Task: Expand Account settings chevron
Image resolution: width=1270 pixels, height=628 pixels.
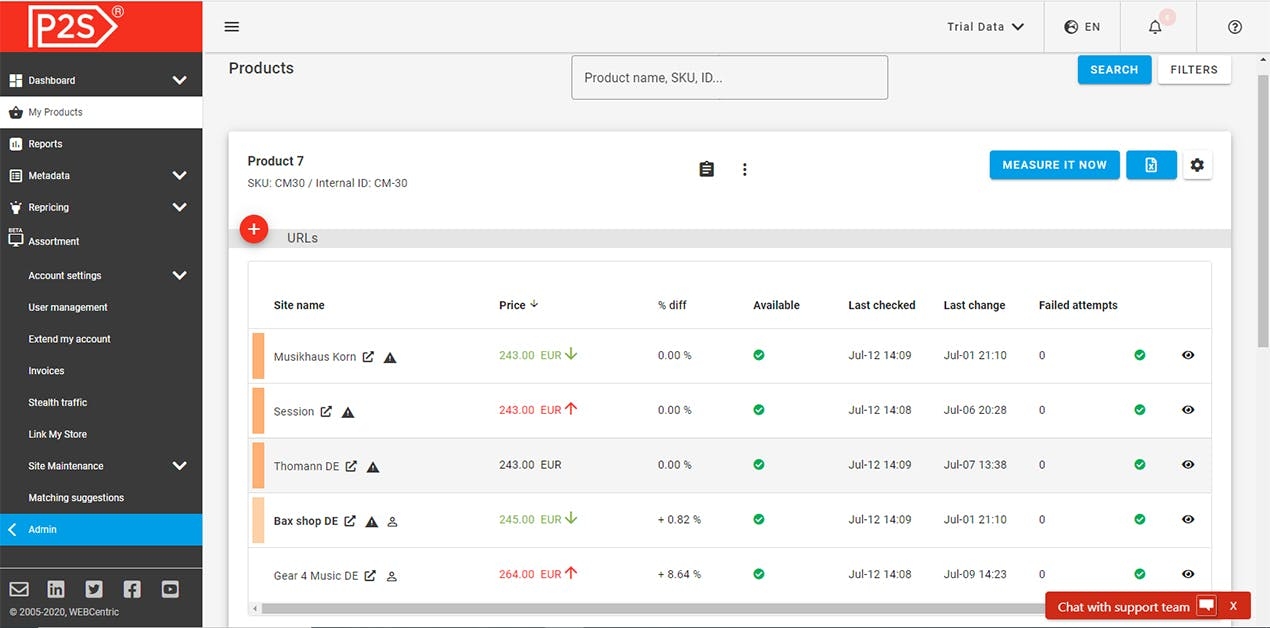Action: pos(179,275)
